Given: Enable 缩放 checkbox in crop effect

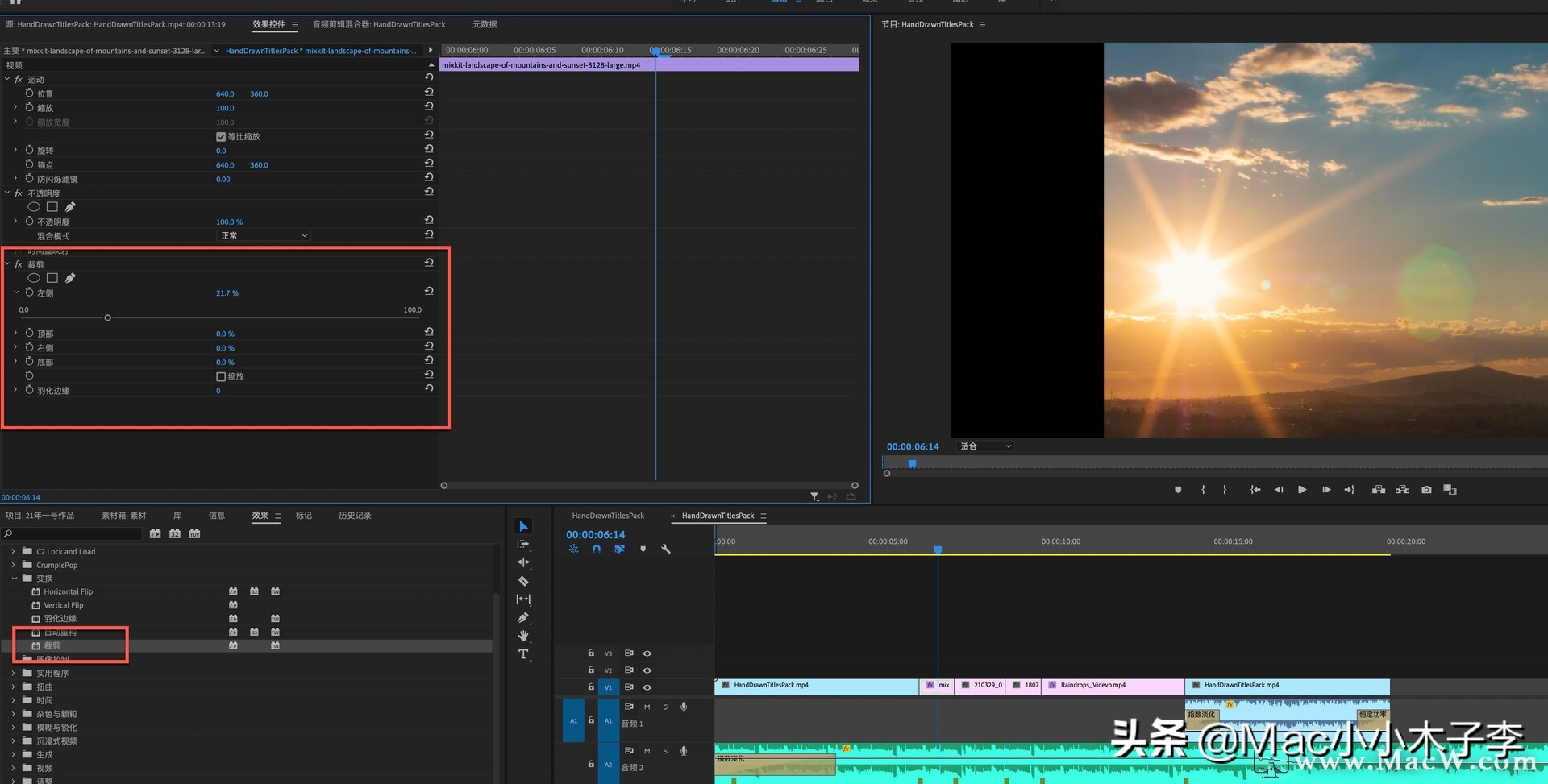Looking at the screenshot, I should pyautogui.click(x=221, y=377).
